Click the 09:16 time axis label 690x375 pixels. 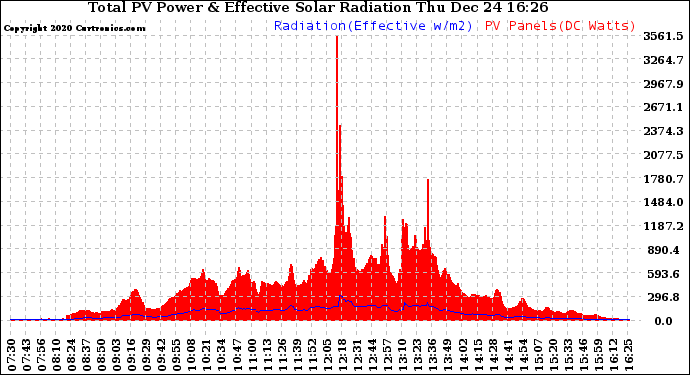132,355
